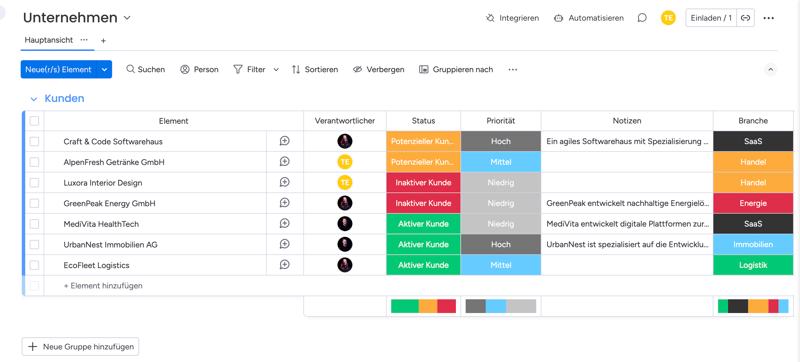Open conversation for EcoFleet Logistics
Screen dimensions: 800x362
[x=285, y=265]
